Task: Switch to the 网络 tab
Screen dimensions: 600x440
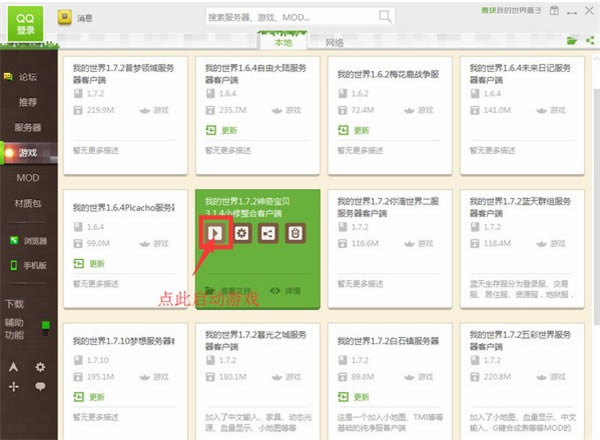Action: point(334,42)
